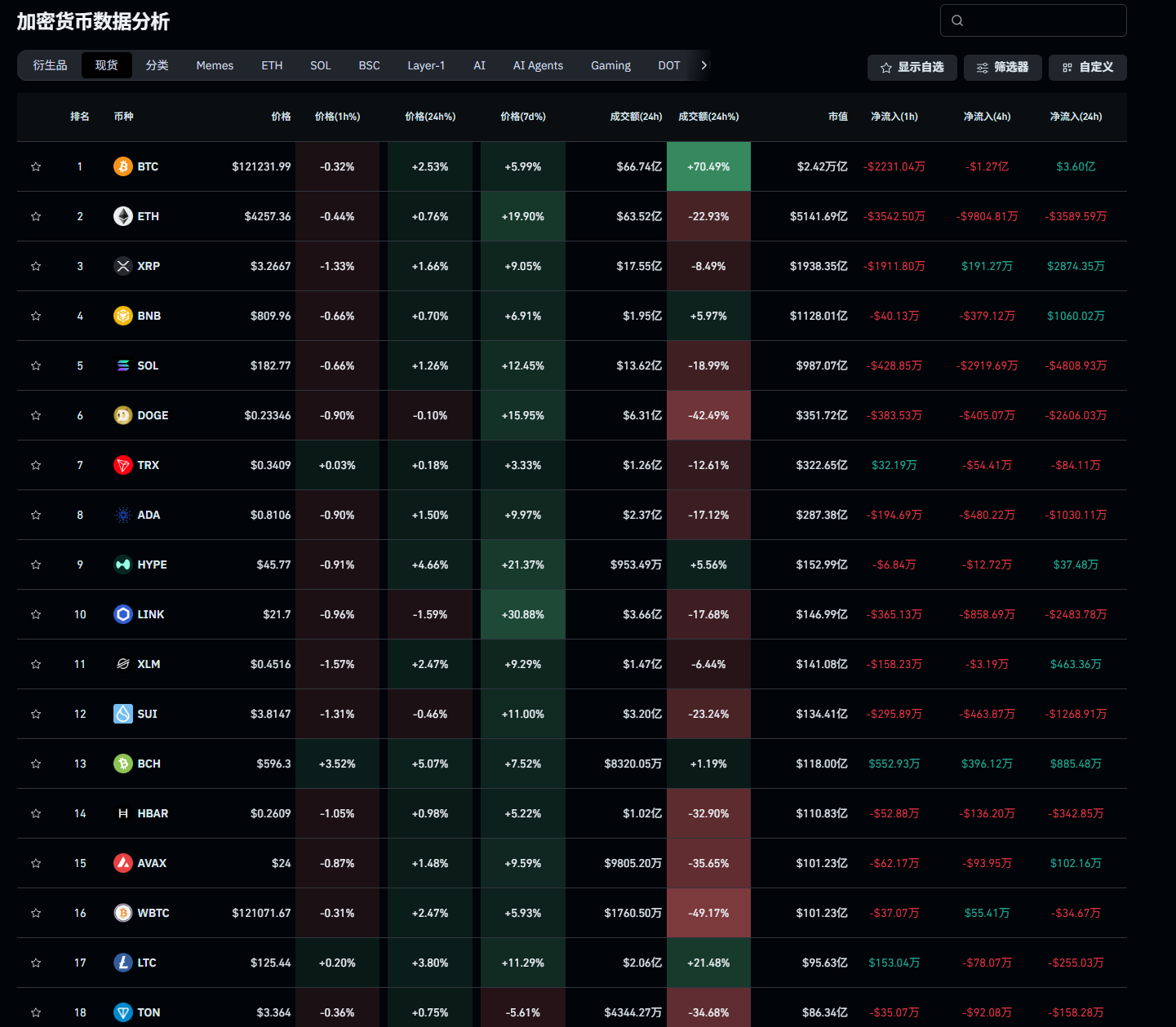Click LINK's +30.88% 7d price cell

tap(523, 614)
